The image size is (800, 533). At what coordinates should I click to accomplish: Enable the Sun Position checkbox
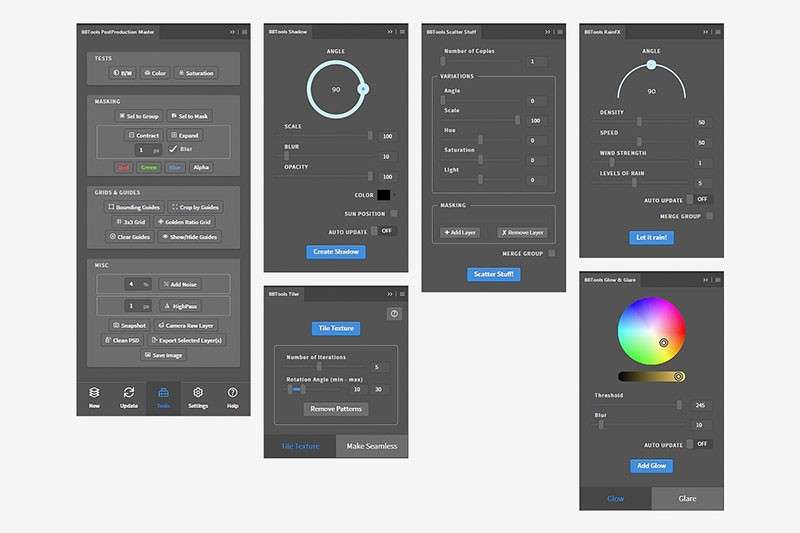click(x=394, y=213)
